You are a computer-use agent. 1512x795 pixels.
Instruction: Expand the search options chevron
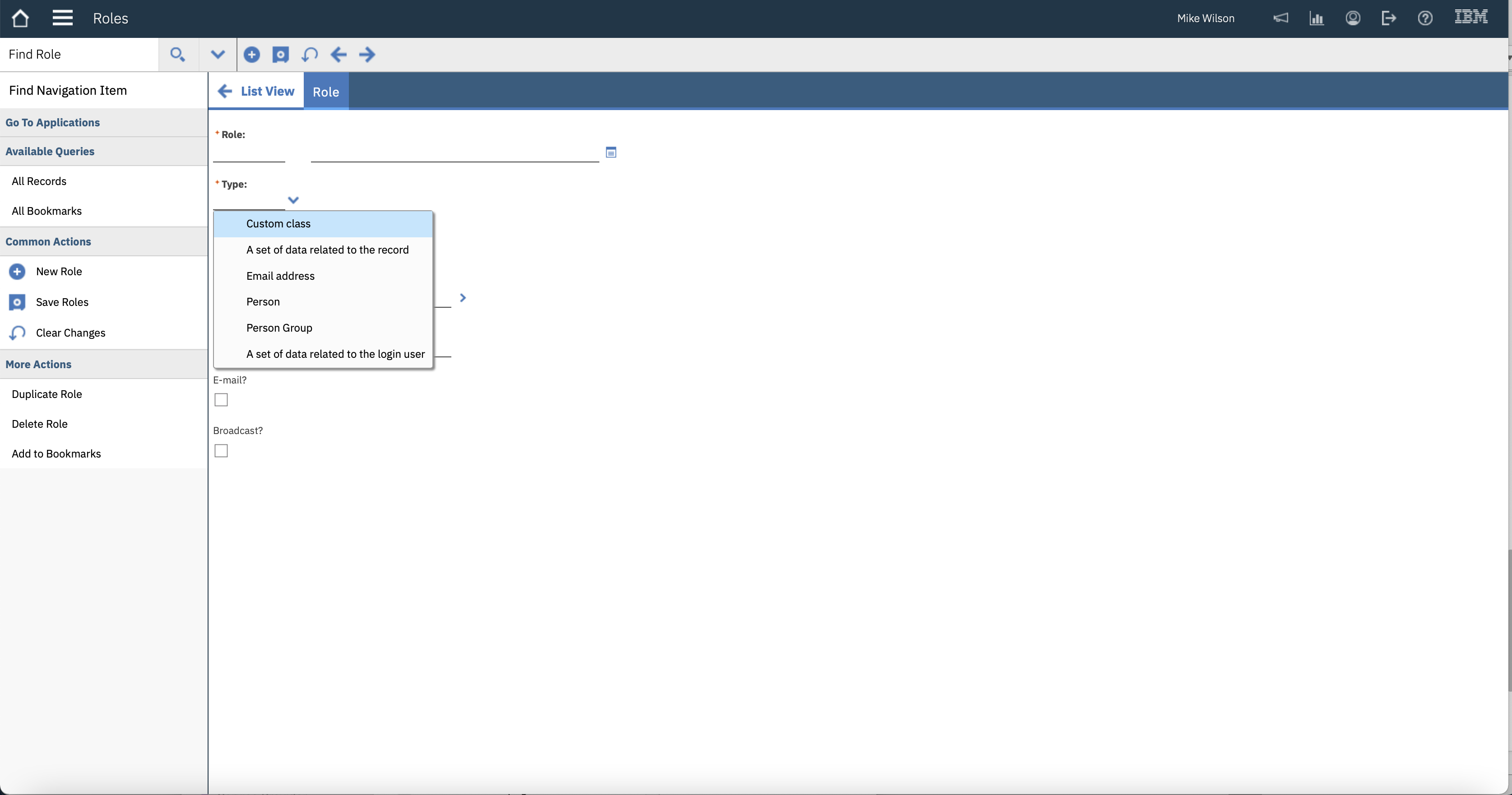point(217,55)
